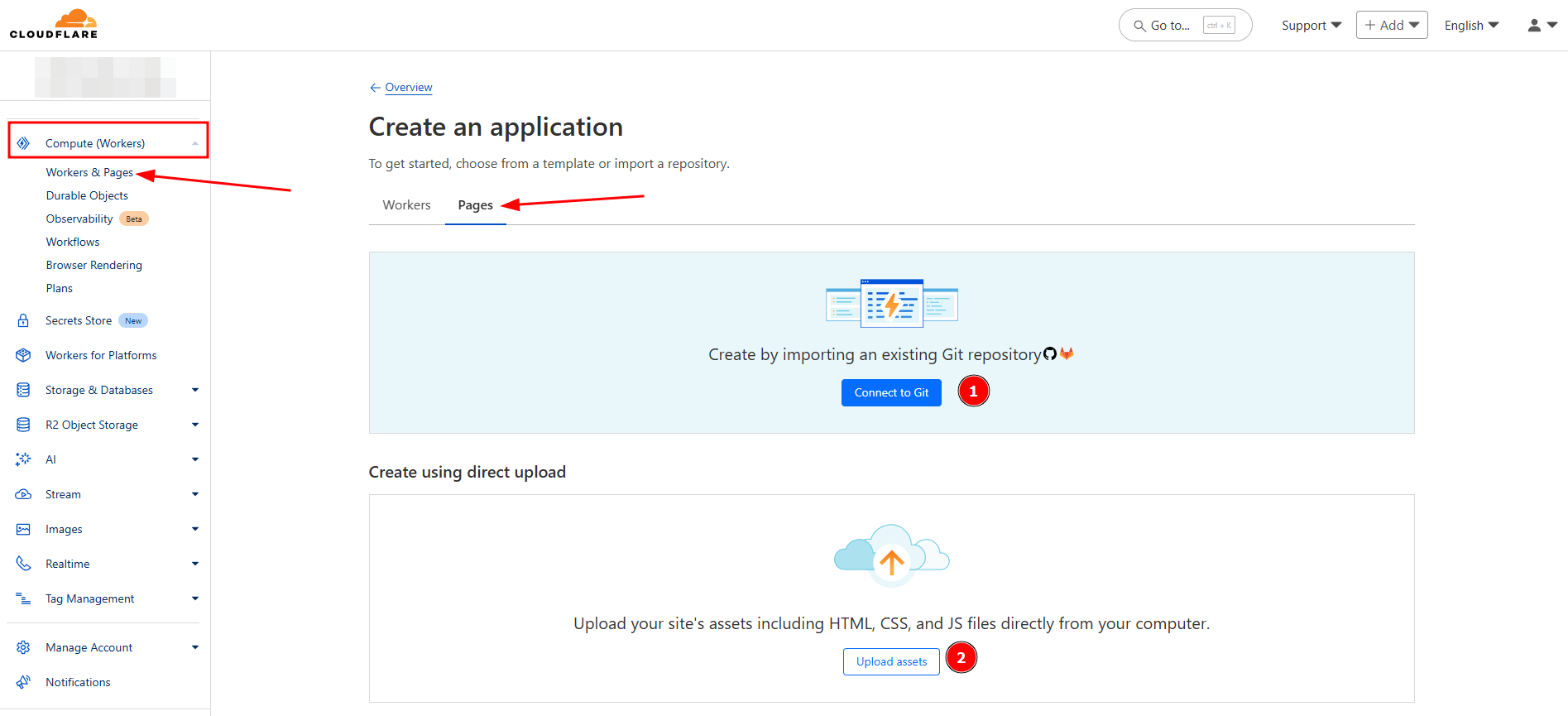Viewport: 1568px width, 716px height.
Task: Click the Stream cloud icon in sidebar
Action: [x=23, y=494]
